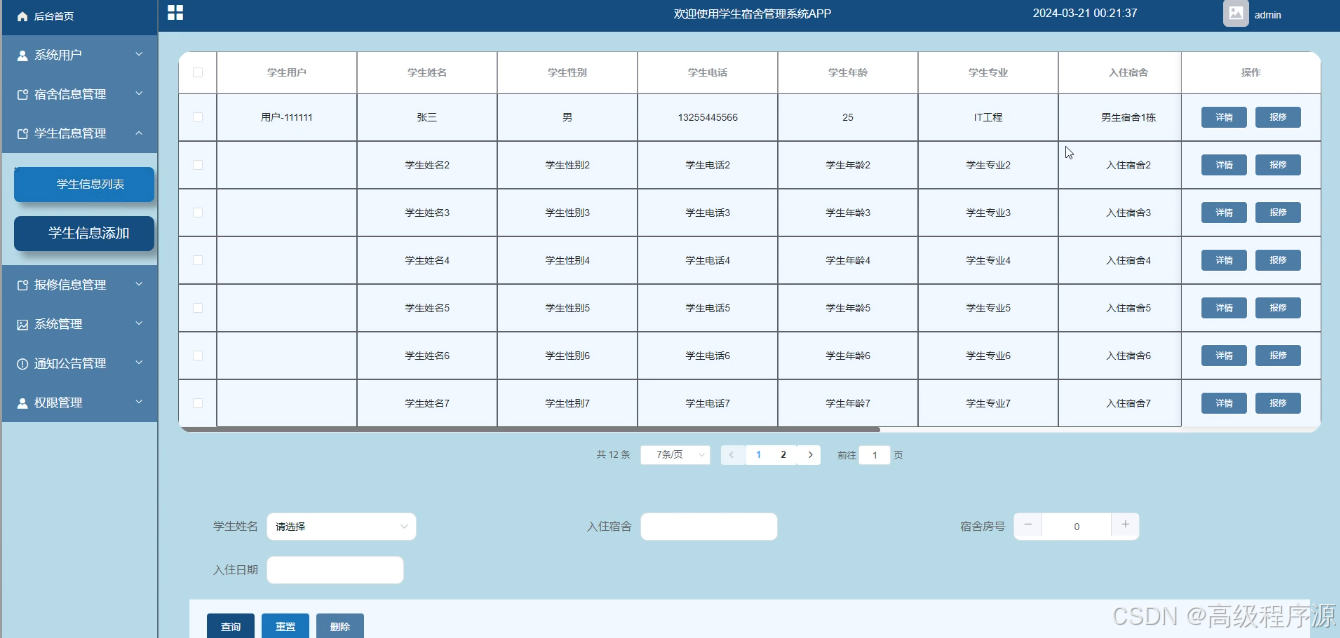Collapse the 学生信息管理 menu chevron
Image resolution: width=1340 pixels, height=638 pixels.
point(139,133)
